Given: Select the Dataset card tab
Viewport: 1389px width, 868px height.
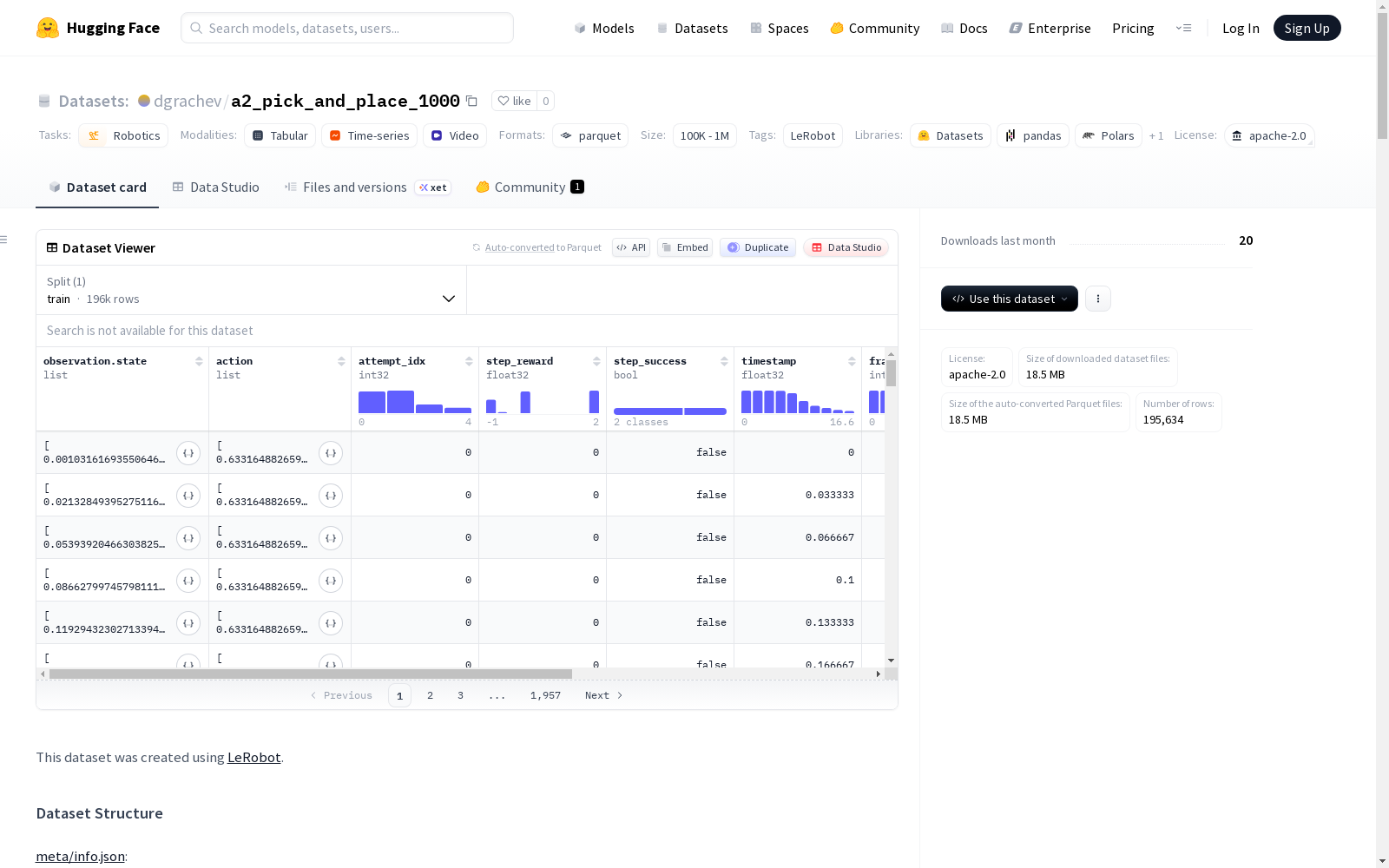Looking at the screenshot, I should pyautogui.click(x=97, y=187).
